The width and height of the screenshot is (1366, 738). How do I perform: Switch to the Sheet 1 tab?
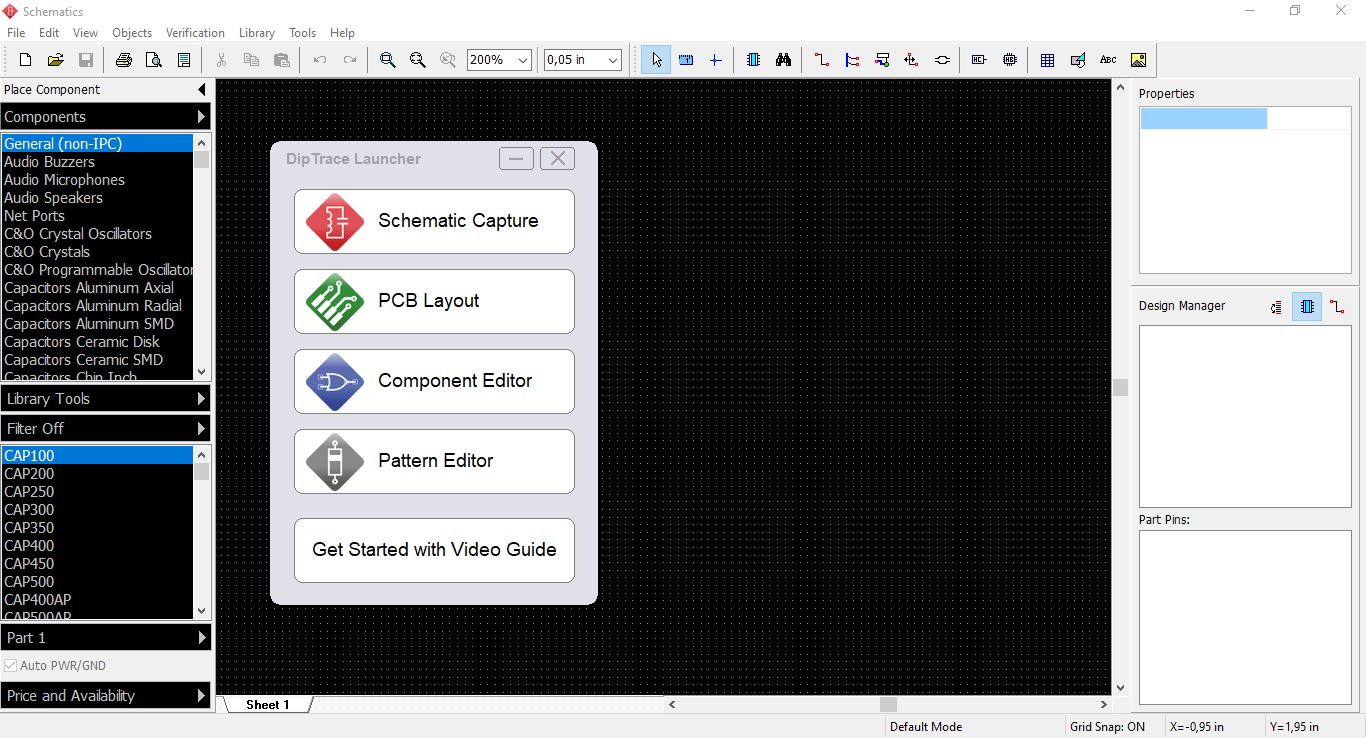coord(268,705)
